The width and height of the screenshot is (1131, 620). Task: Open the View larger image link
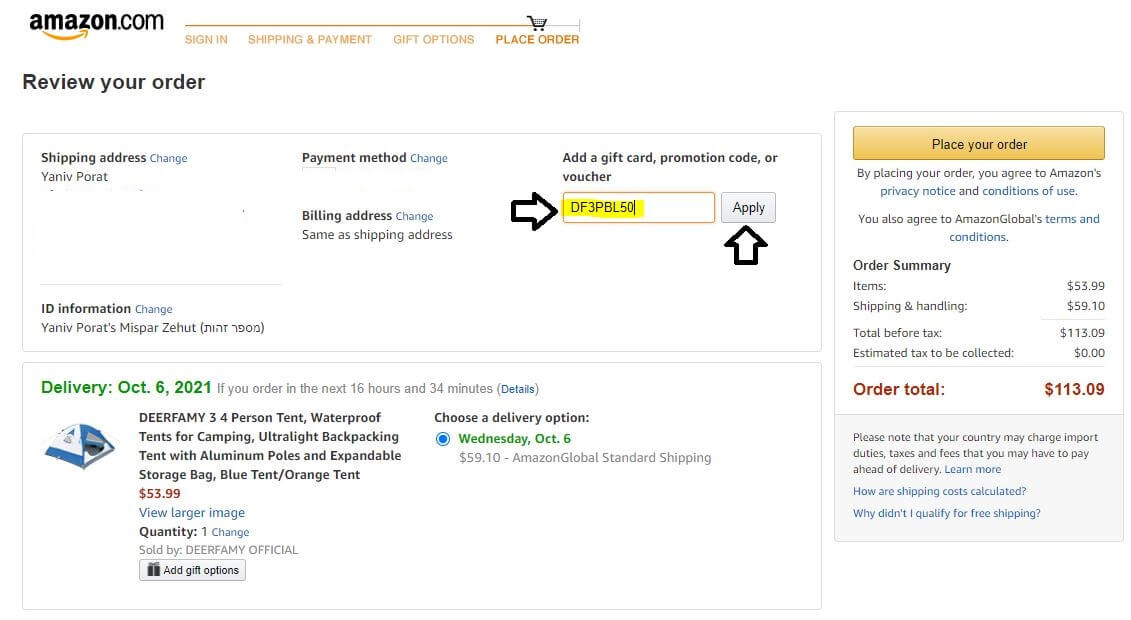192,513
